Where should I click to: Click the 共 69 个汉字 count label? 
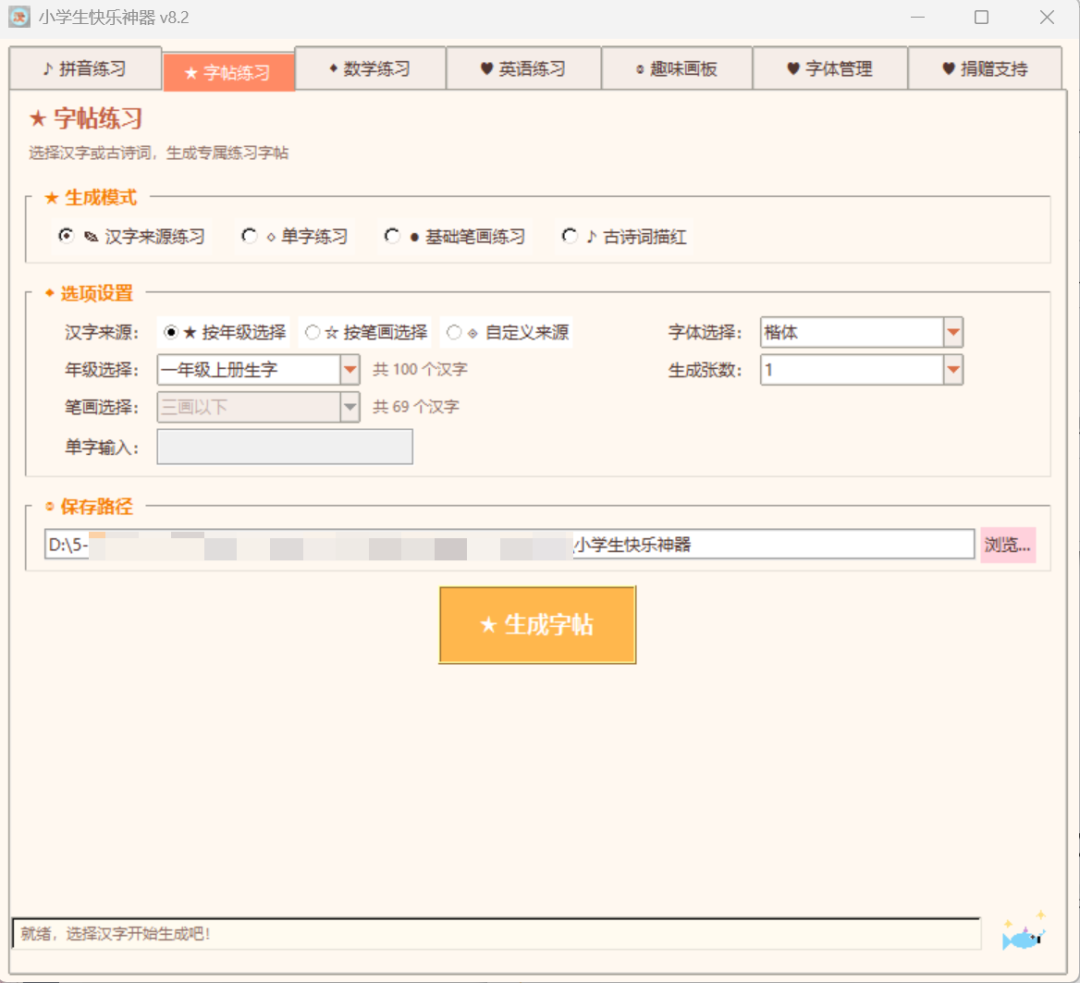tap(416, 407)
